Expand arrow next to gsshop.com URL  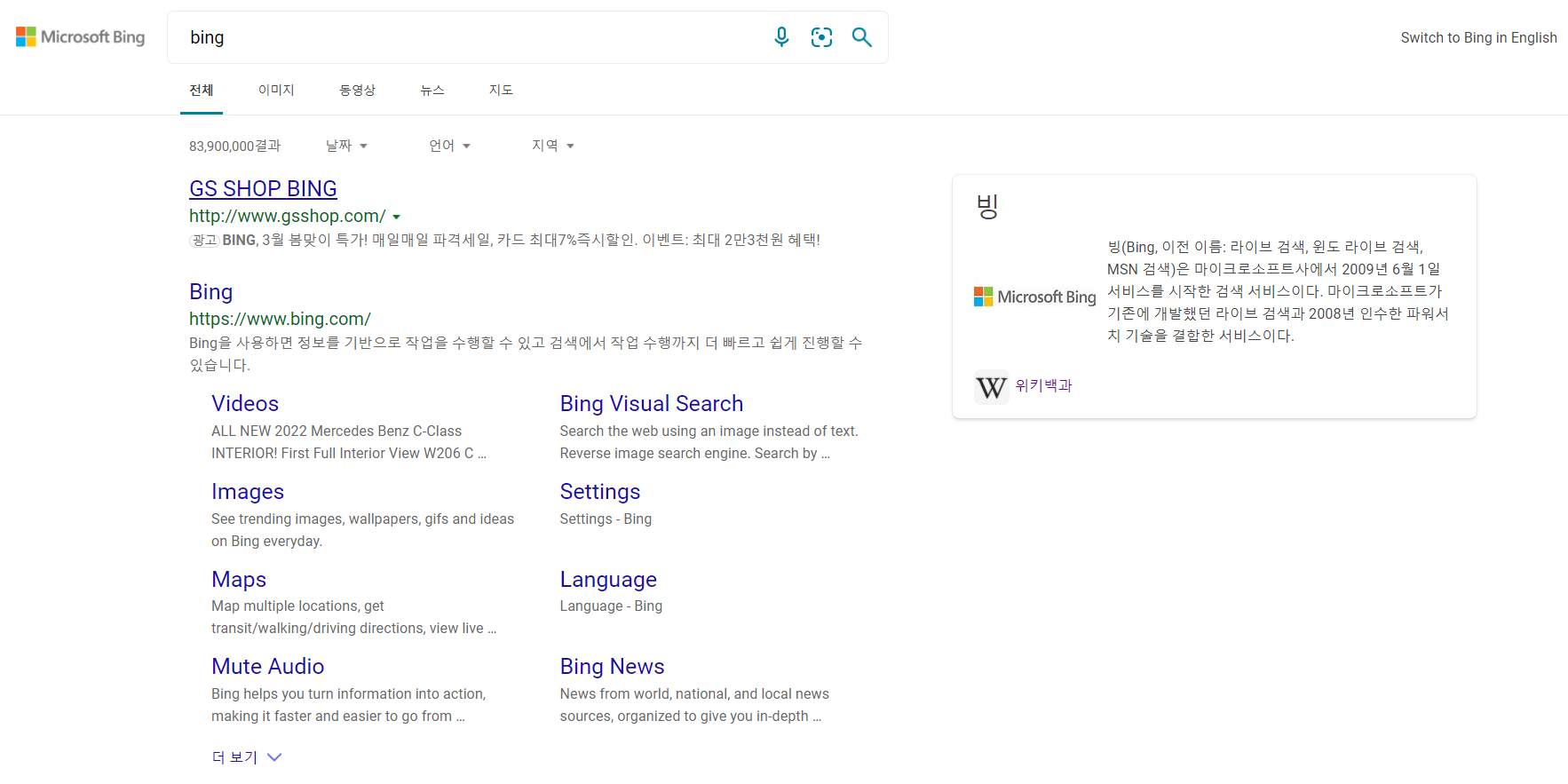click(397, 217)
